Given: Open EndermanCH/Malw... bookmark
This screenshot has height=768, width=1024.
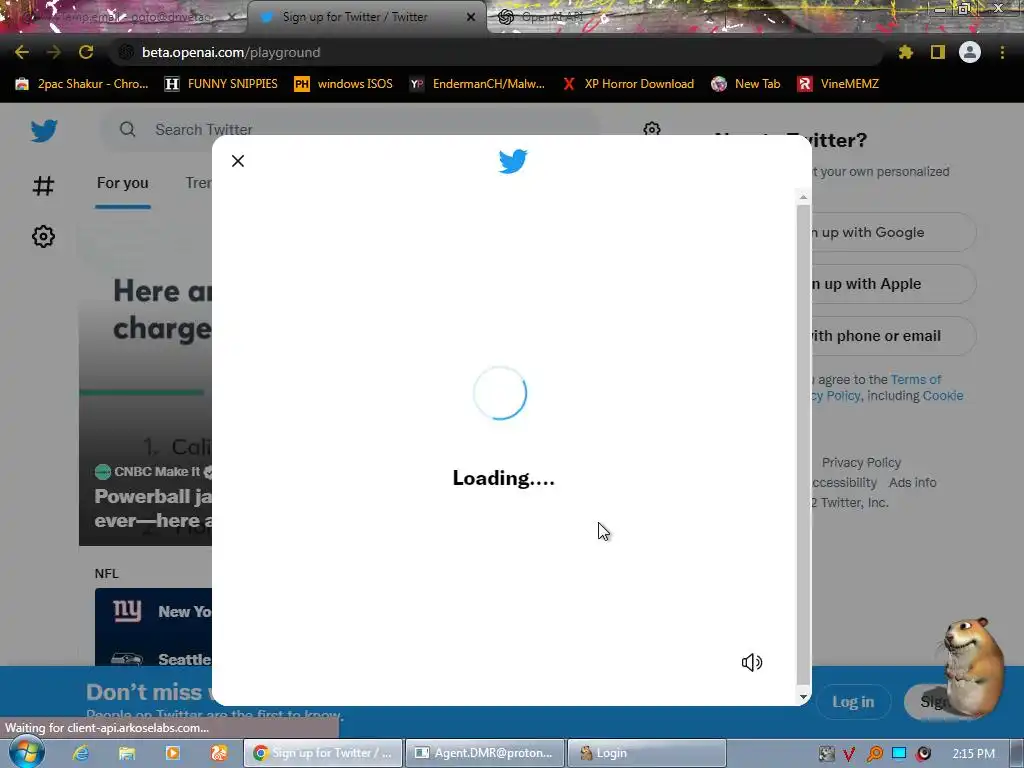Looking at the screenshot, I should point(477,84).
